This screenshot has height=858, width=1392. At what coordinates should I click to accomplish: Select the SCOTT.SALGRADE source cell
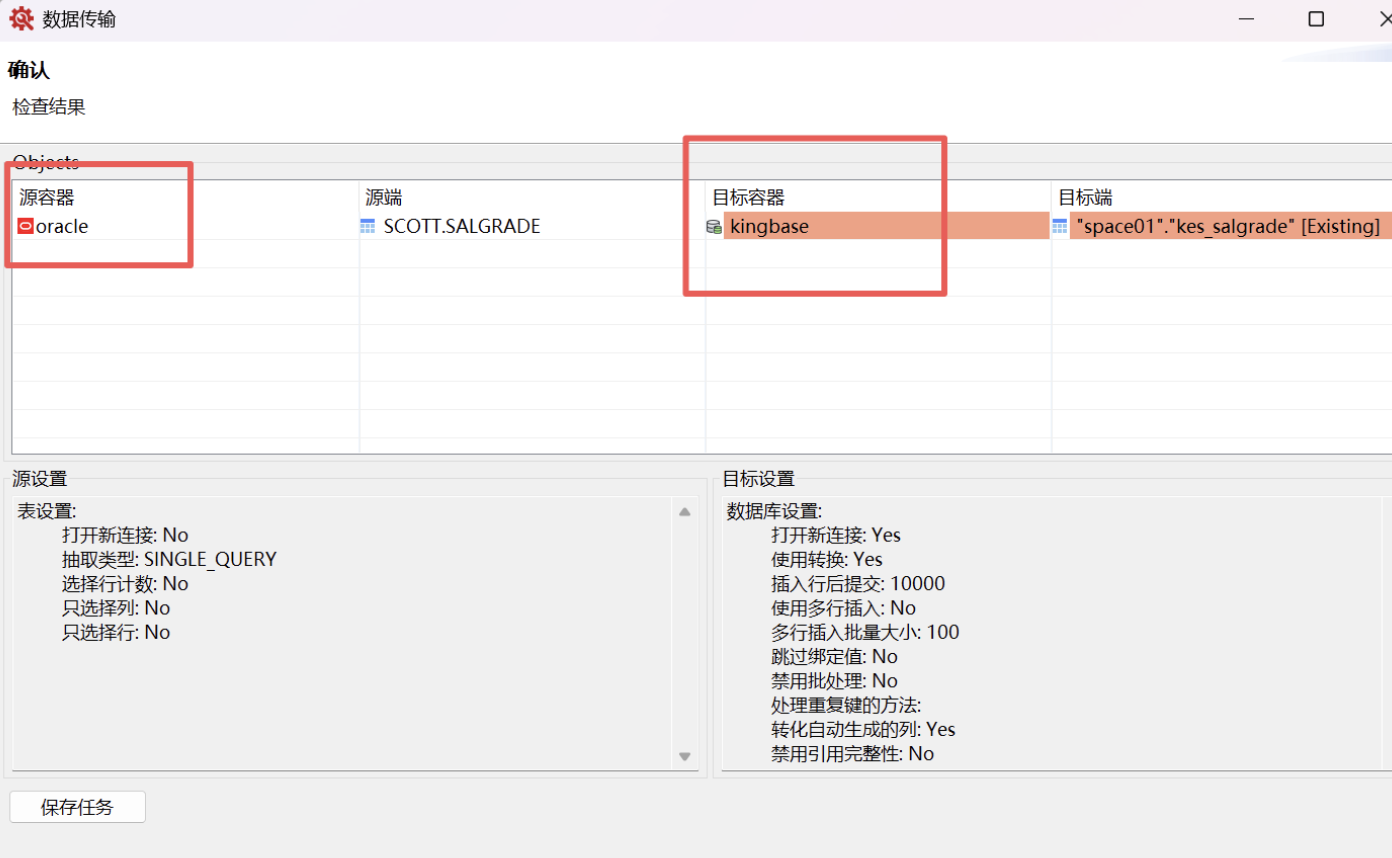(462, 226)
